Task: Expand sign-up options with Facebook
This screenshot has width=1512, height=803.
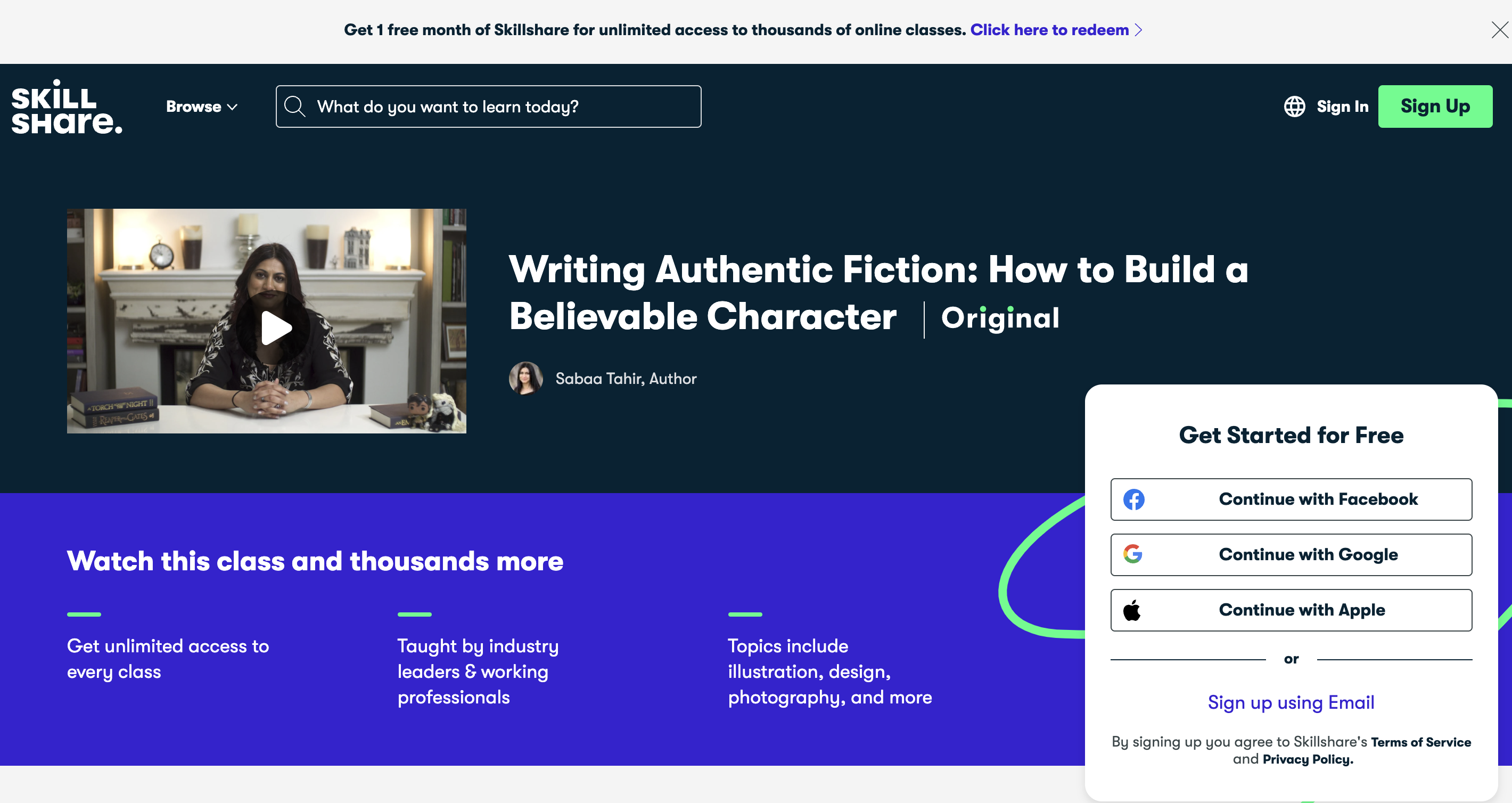Action: [1291, 499]
